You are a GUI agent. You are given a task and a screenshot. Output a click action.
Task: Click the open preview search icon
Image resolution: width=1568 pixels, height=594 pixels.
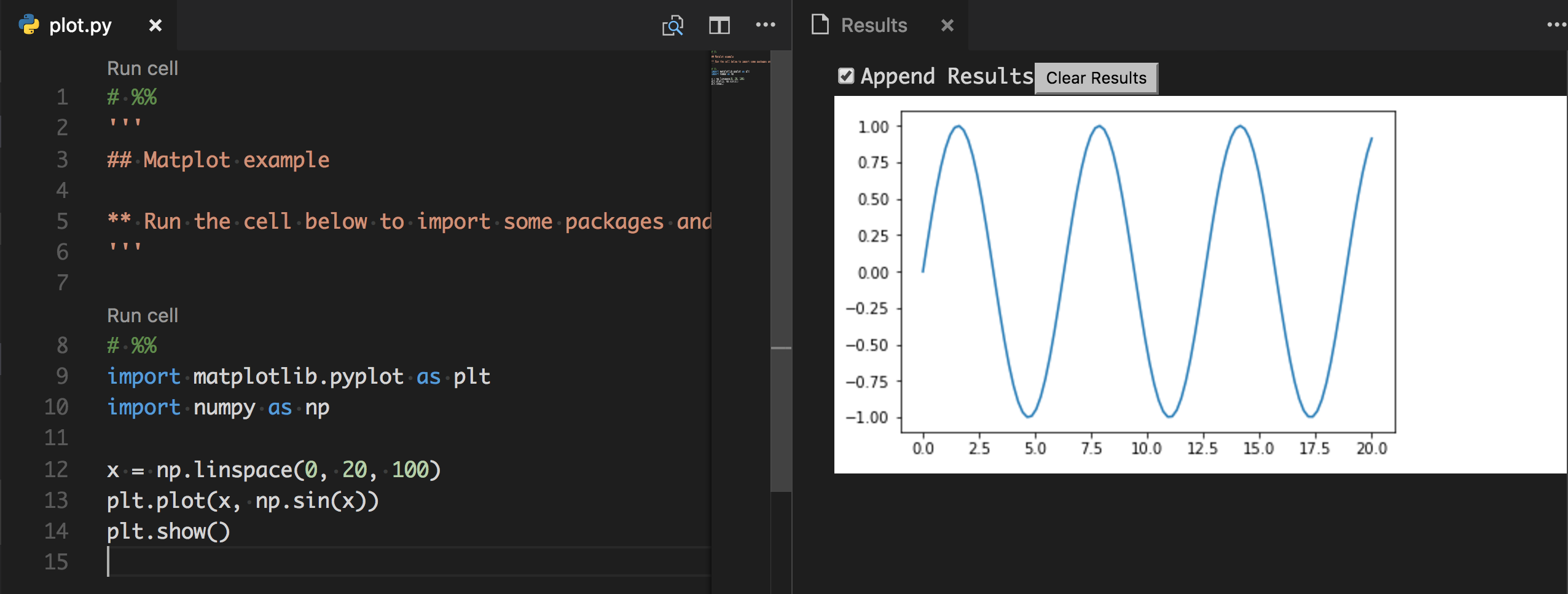pos(673,25)
